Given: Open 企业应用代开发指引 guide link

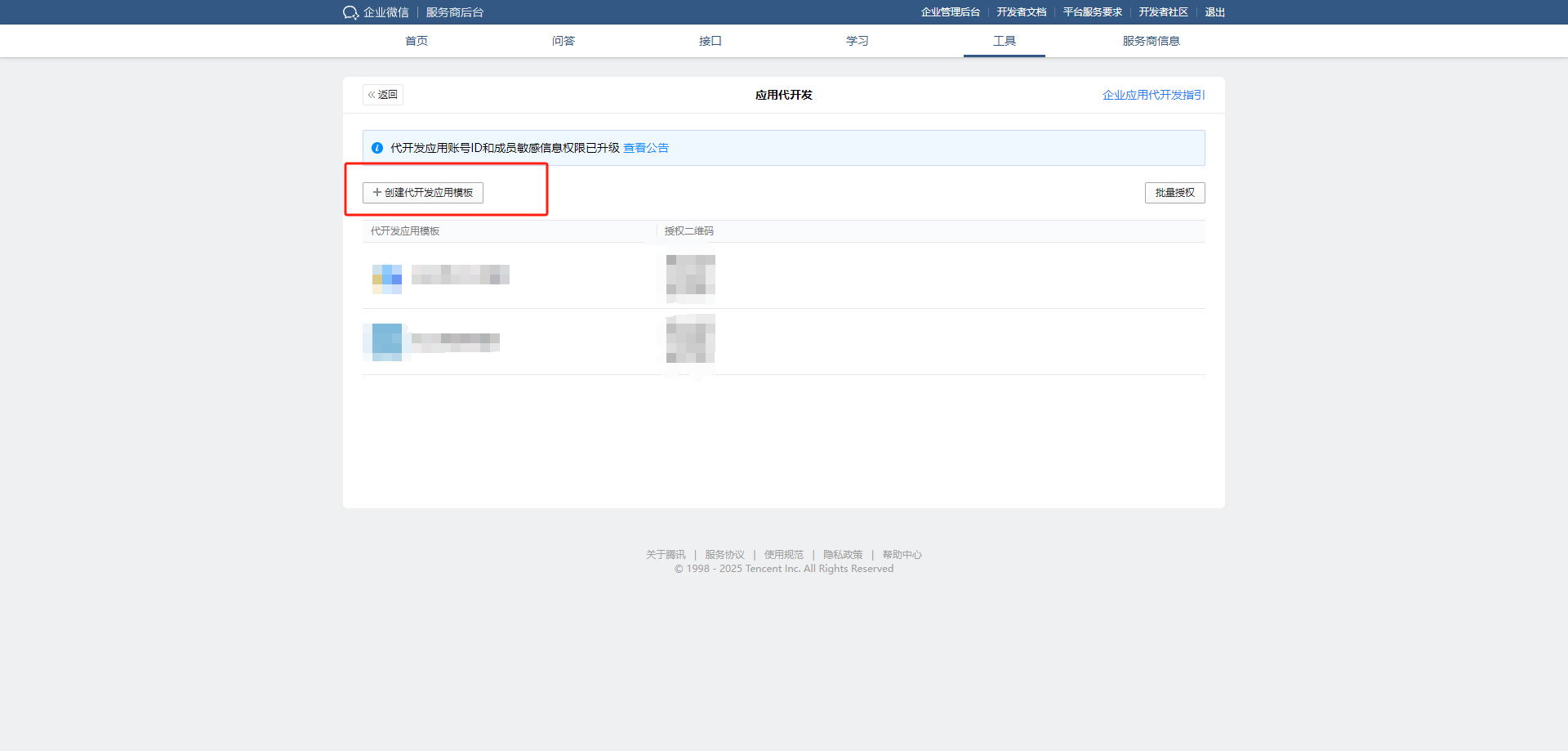Looking at the screenshot, I should [x=1153, y=95].
